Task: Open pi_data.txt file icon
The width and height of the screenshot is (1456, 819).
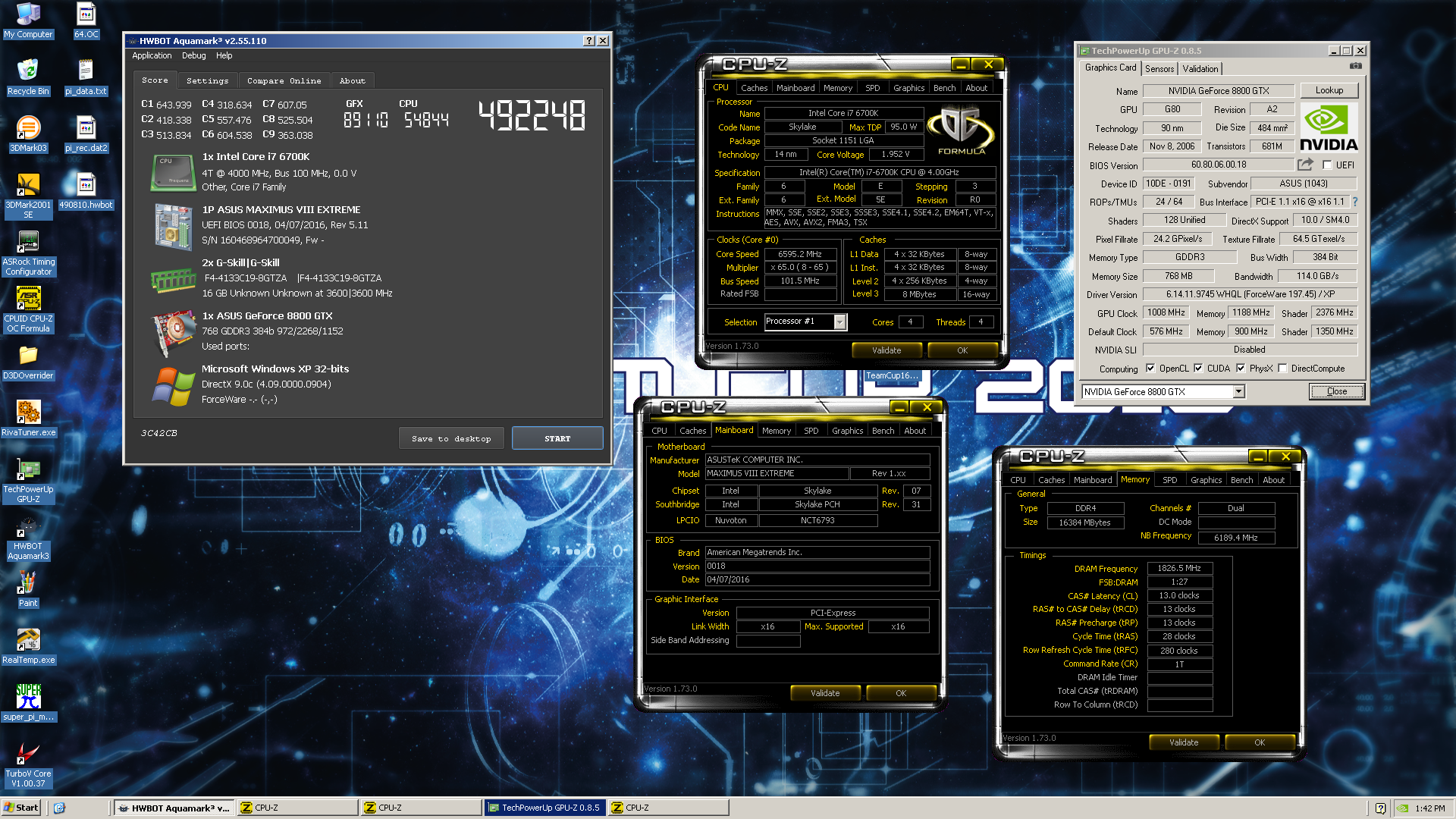Action: (86, 77)
